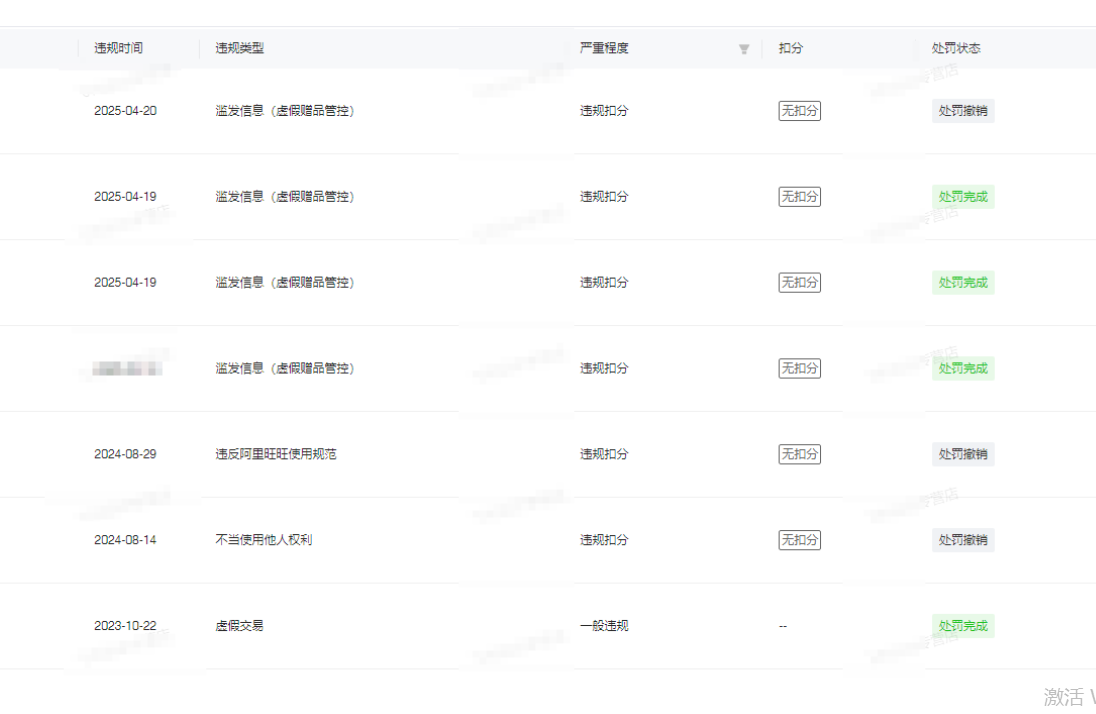The height and width of the screenshot is (714, 1096).
Task: Open the 不当使用他人权利 violation entry
Action: [264, 540]
